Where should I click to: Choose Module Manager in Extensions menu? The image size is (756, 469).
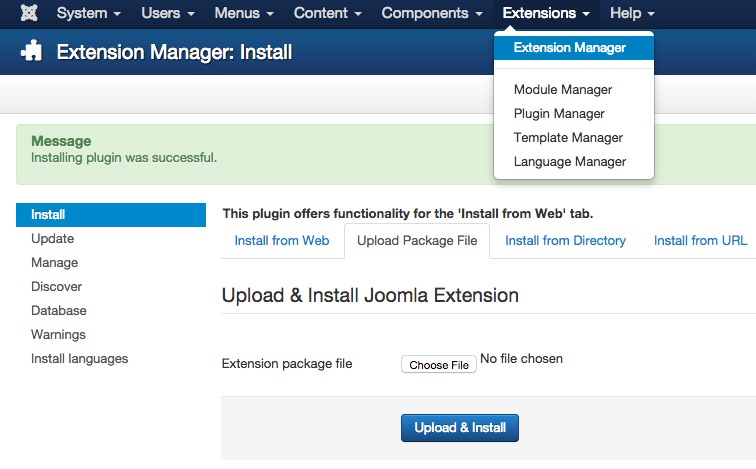pyautogui.click(x=562, y=90)
